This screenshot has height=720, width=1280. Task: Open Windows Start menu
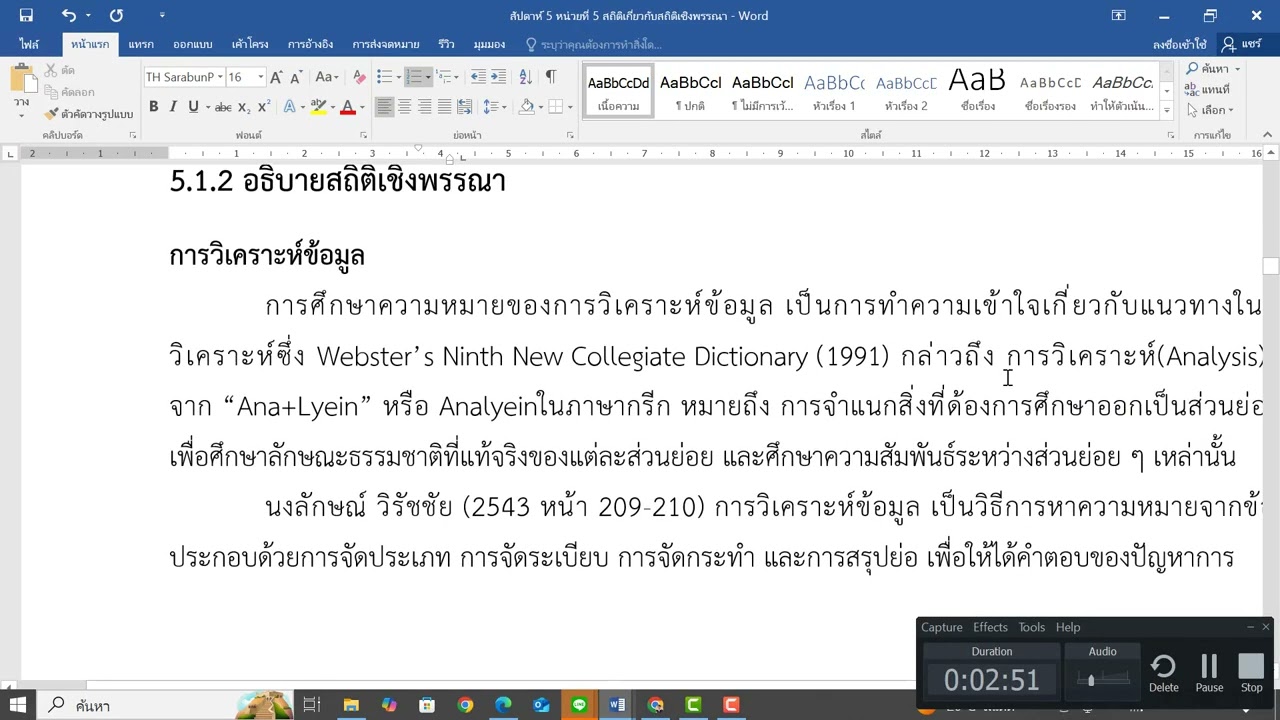(18, 704)
